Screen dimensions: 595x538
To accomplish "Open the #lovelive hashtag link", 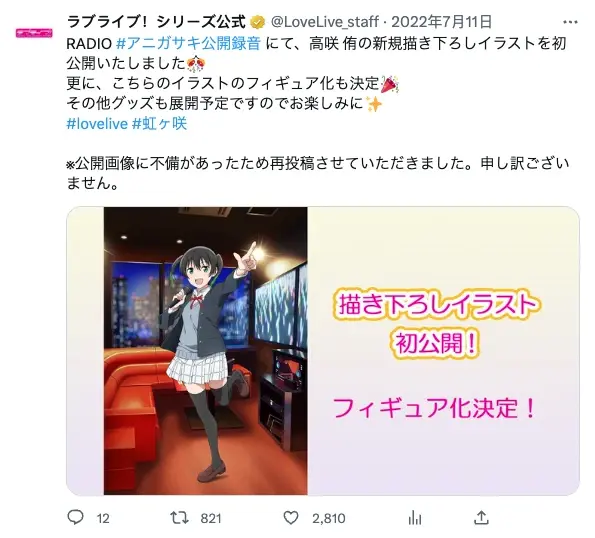I will point(97,124).
